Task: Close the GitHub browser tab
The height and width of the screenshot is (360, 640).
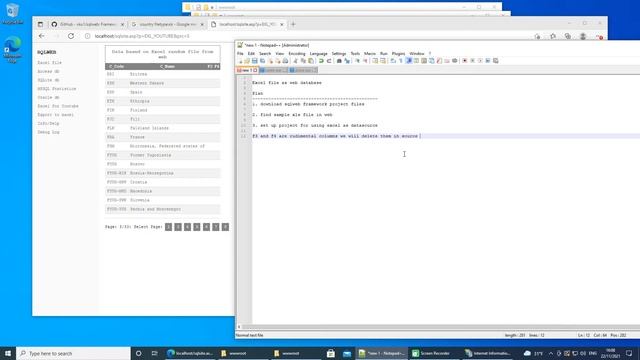Action: coord(122,24)
